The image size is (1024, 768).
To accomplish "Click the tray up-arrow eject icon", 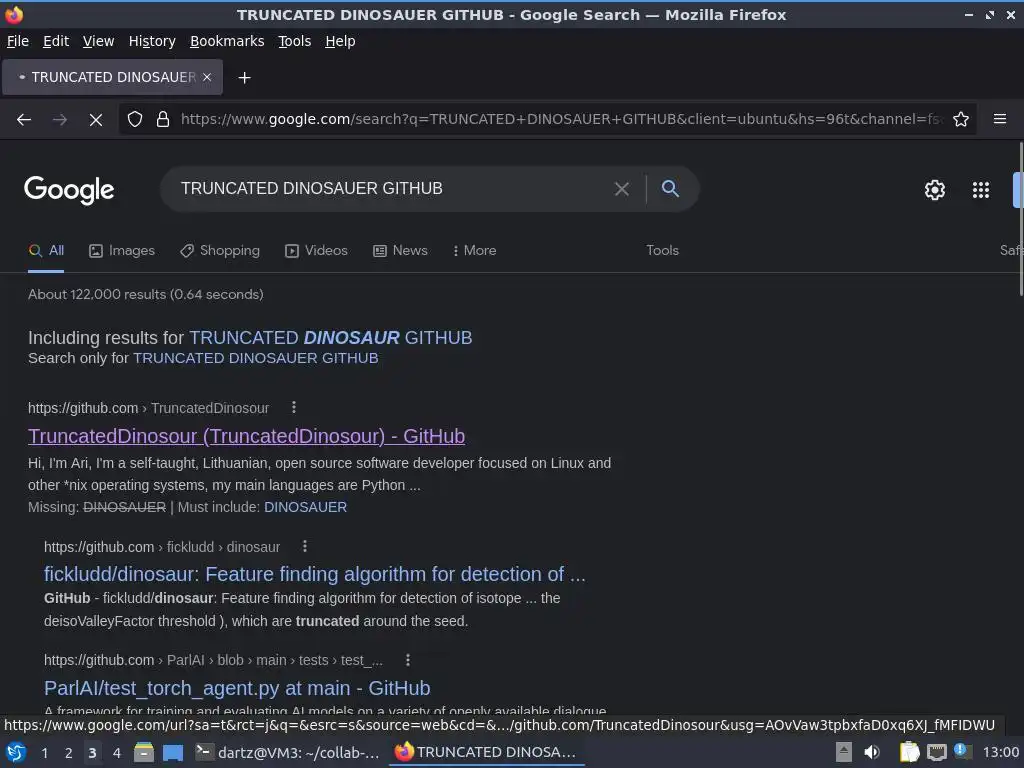I will tap(844, 752).
